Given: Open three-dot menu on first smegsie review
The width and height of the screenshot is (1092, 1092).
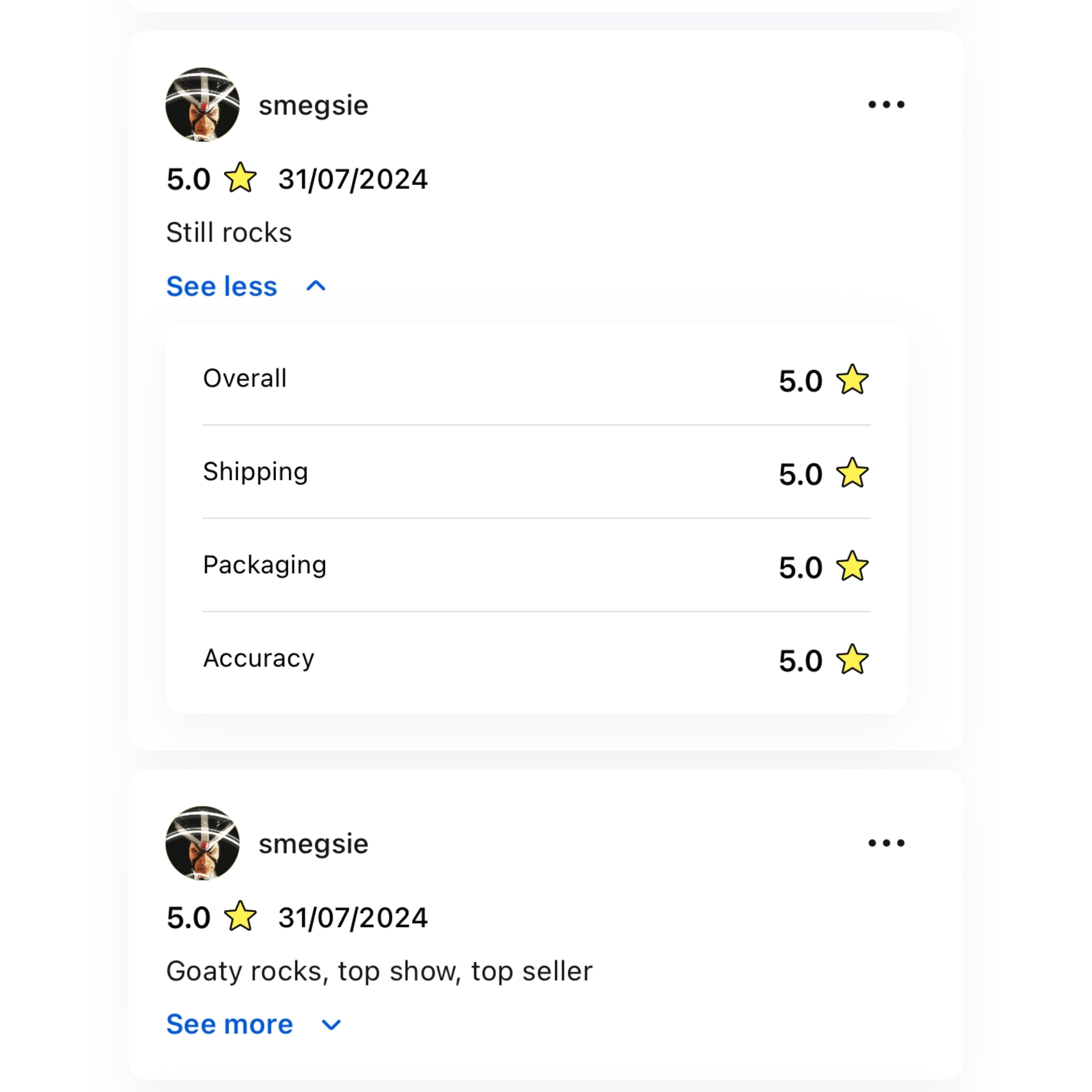Looking at the screenshot, I should point(886,105).
